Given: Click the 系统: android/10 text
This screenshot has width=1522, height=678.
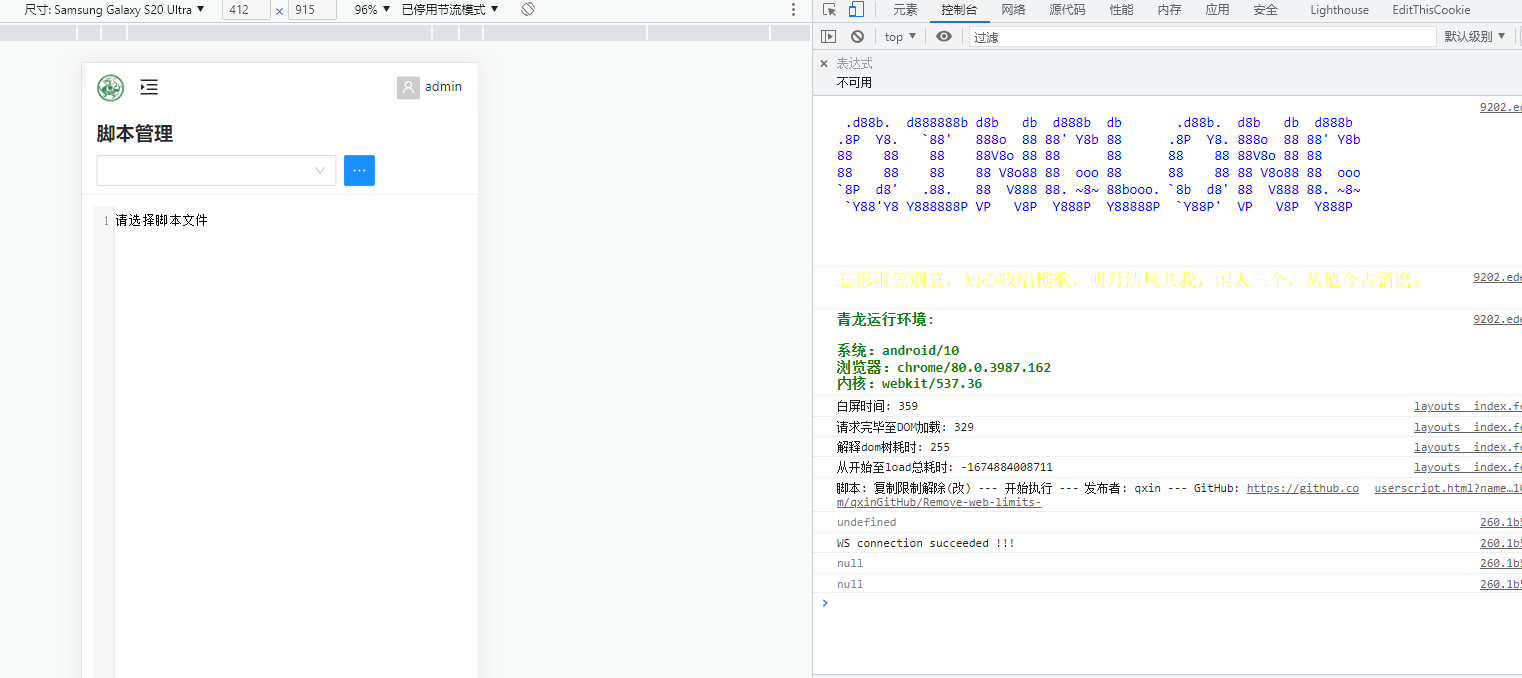Looking at the screenshot, I should [x=898, y=351].
